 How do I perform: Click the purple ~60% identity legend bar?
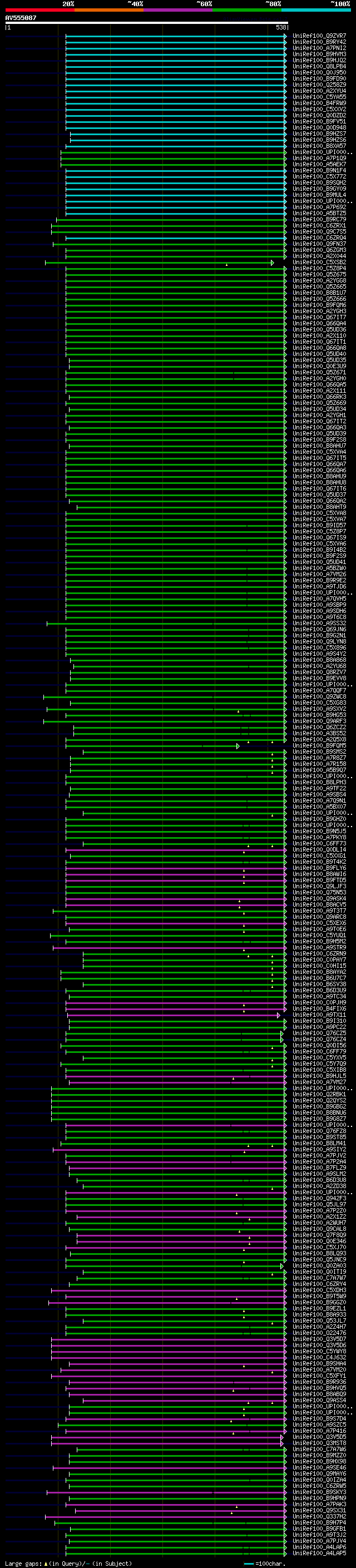click(x=179, y=10)
